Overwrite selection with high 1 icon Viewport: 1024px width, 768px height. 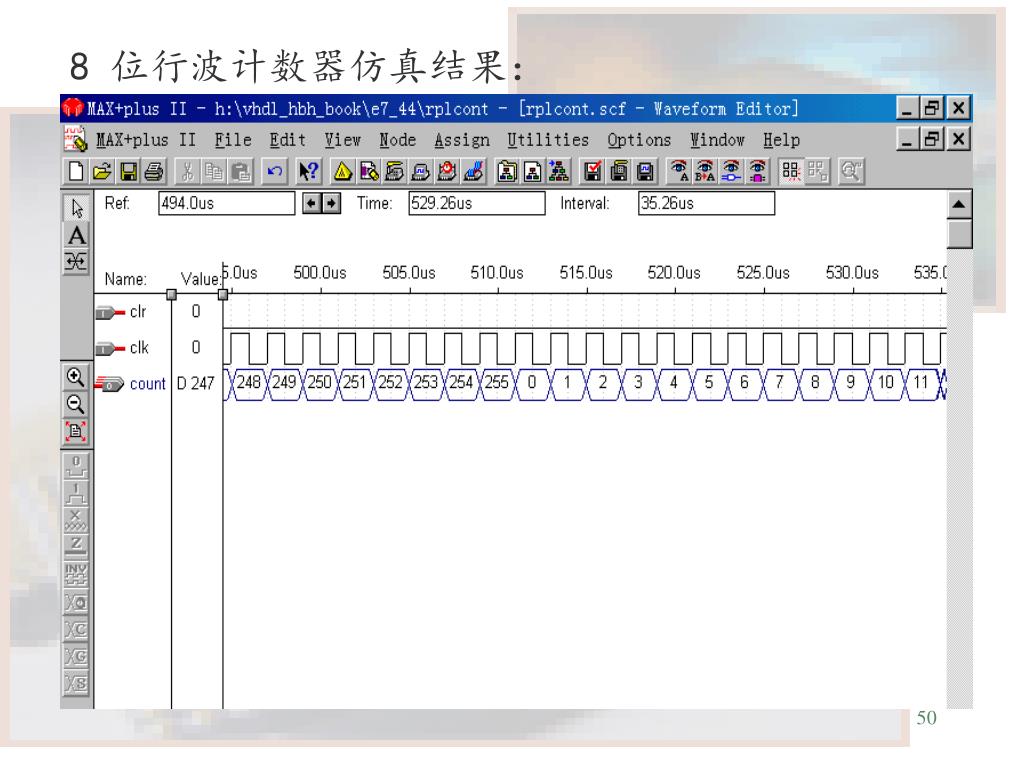pos(76,493)
